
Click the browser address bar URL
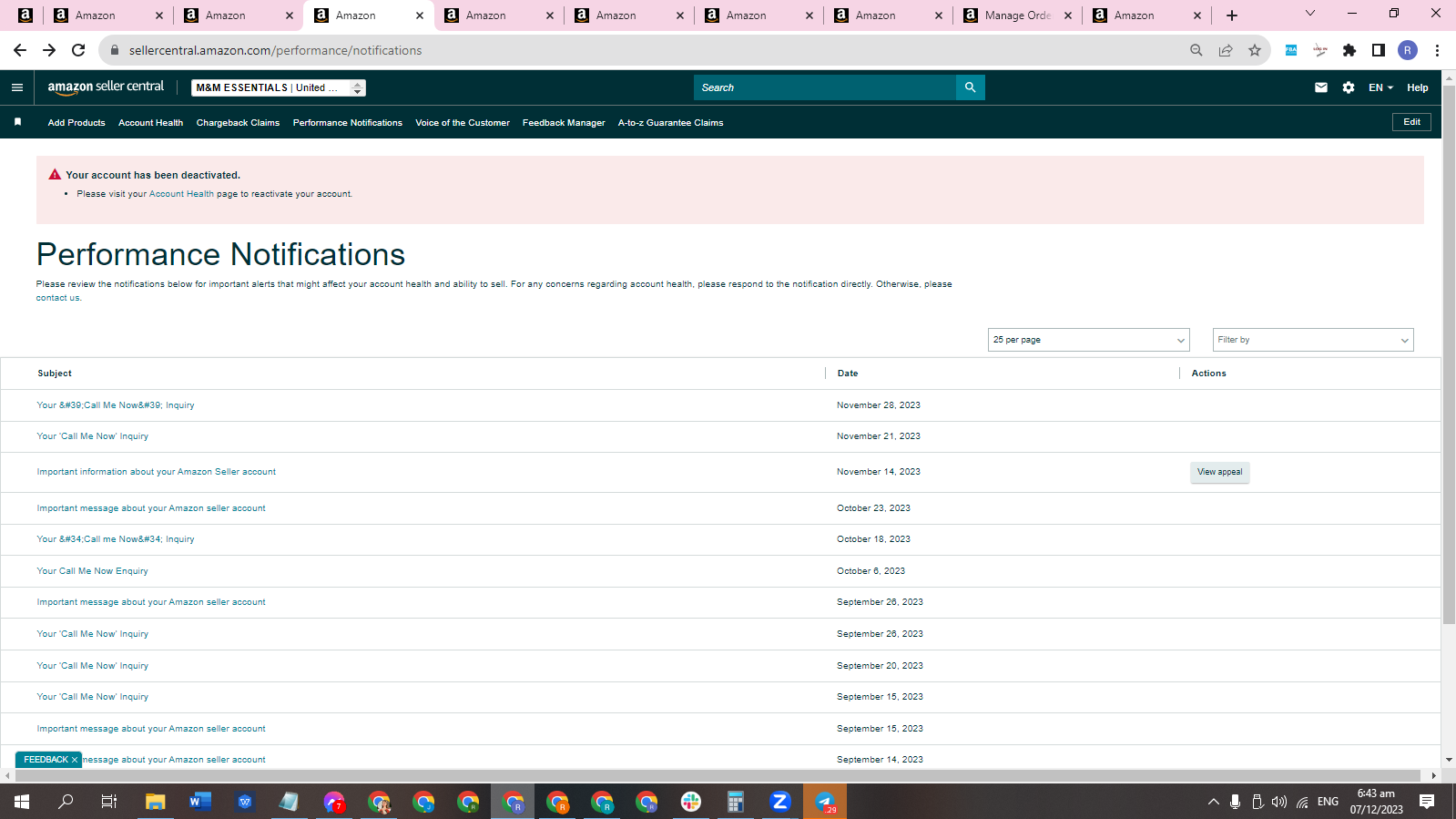pyautogui.click(x=275, y=50)
